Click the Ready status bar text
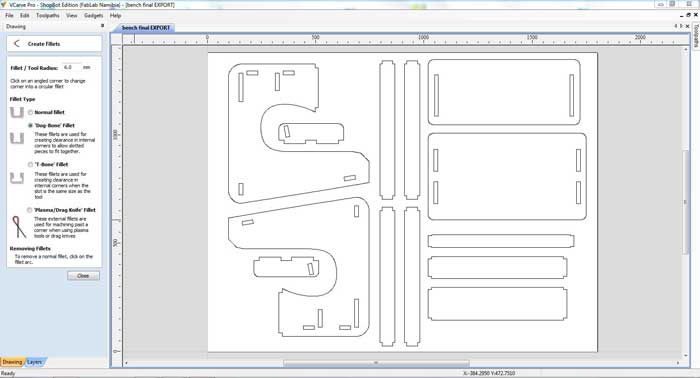This screenshot has width=700, height=378. coord(8,373)
